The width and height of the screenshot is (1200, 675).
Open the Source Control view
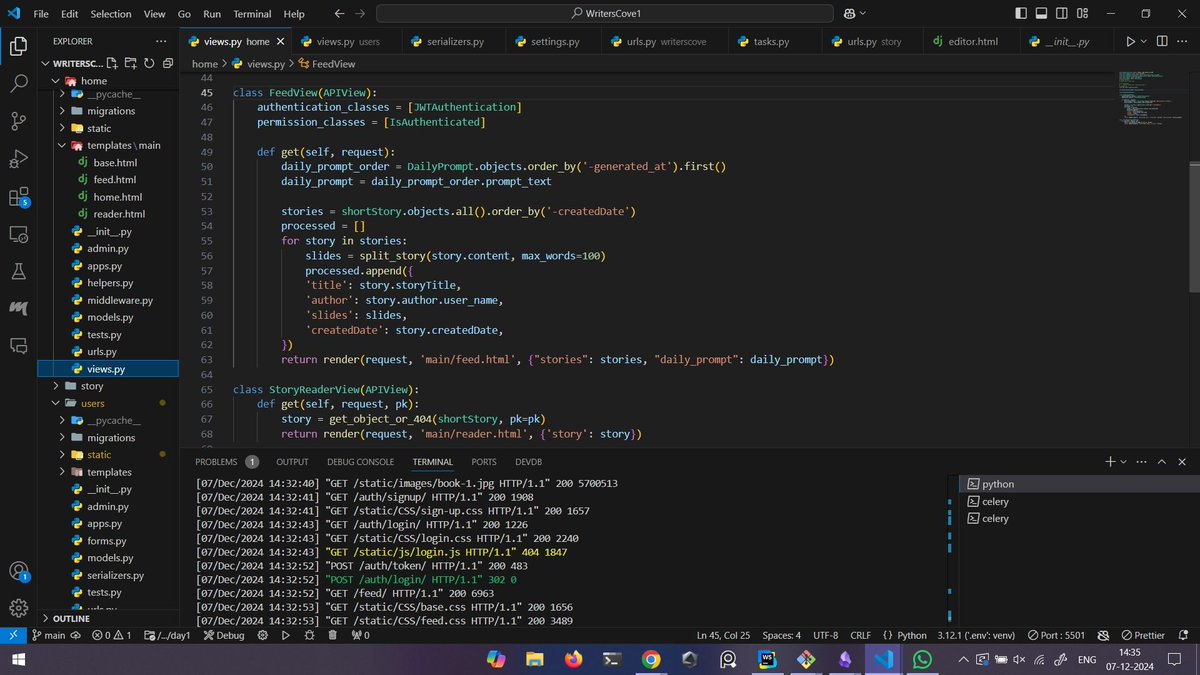tap(18, 121)
